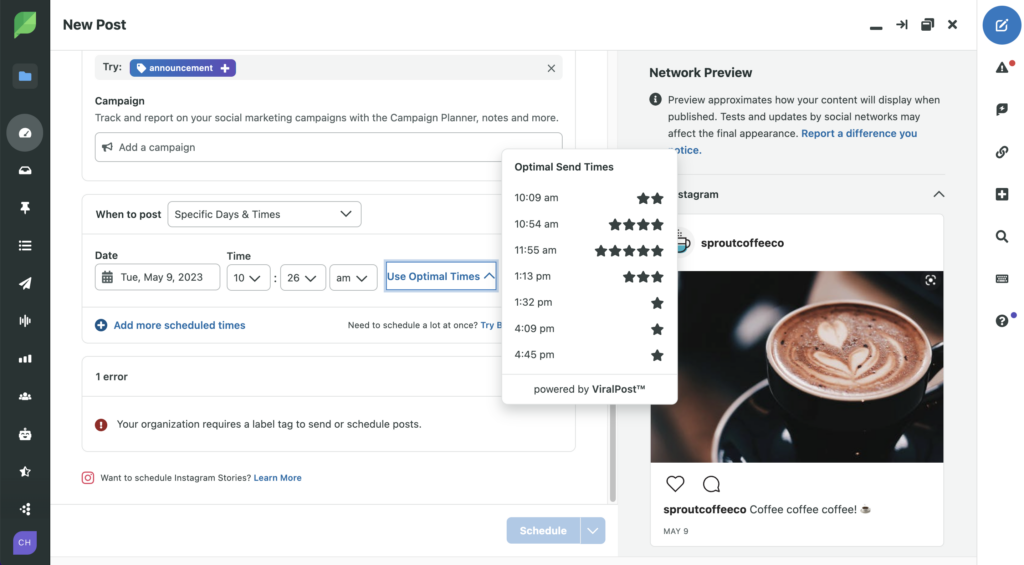Viewport: 1024px width, 565px height.
Task: Click the comment bubble icon in preview
Action: click(x=711, y=484)
